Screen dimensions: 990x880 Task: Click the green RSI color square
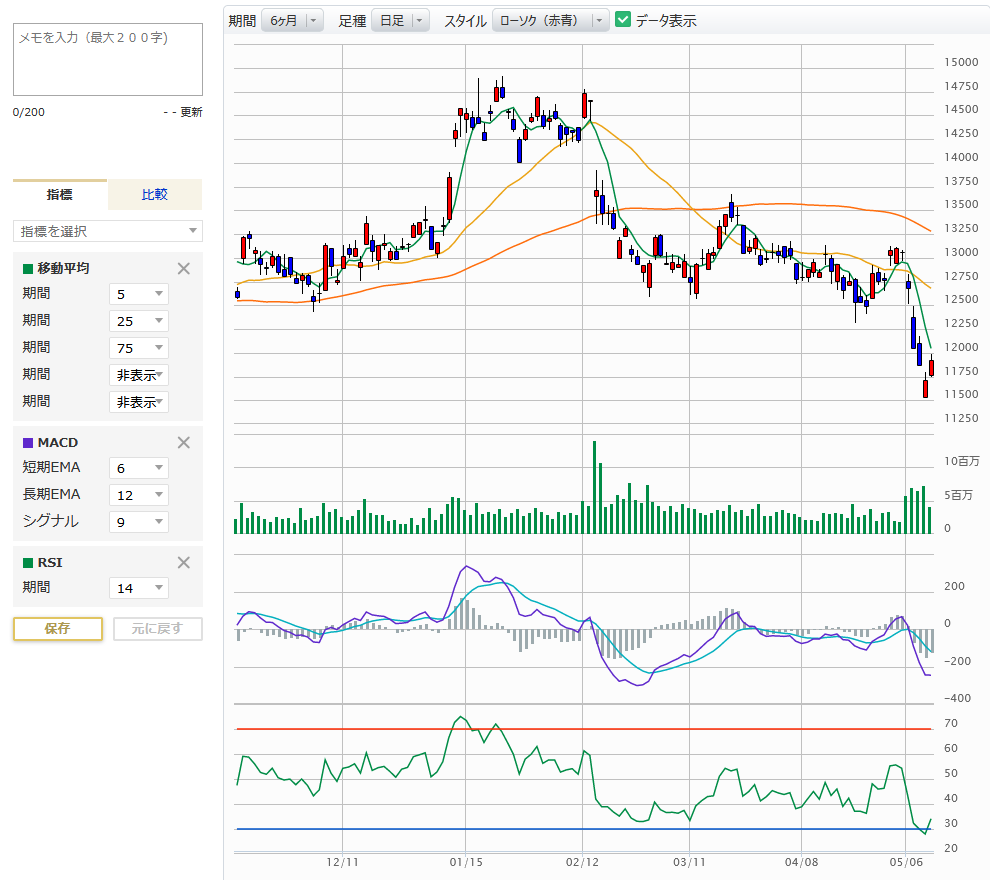pyautogui.click(x=28, y=562)
